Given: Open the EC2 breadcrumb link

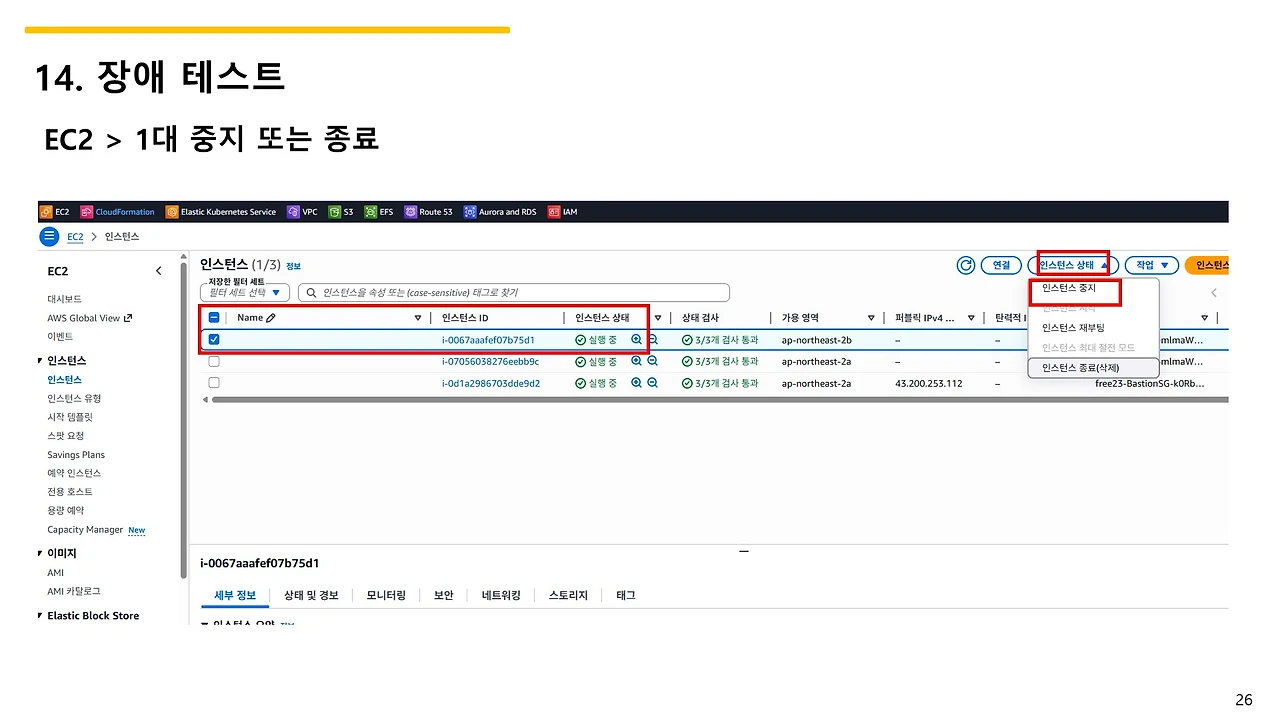Looking at the screenshot, I should pyautogui.click(x=75, y=237).
